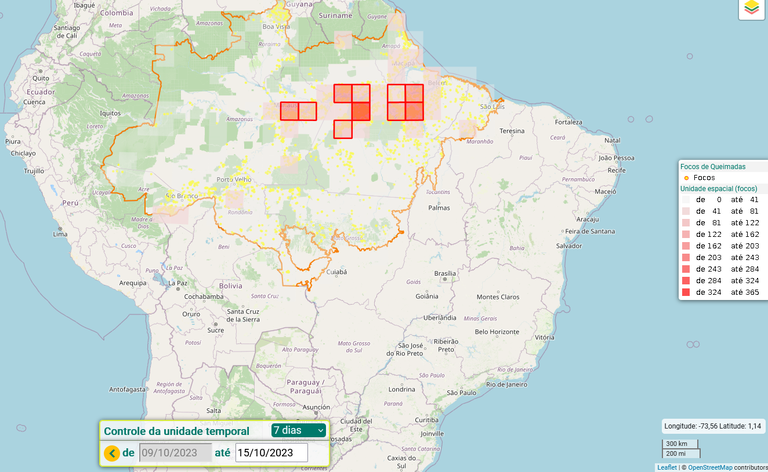Click the Focos point symbol in legend
The width and height of the screenshot is (768, 472).
point(684,177)
